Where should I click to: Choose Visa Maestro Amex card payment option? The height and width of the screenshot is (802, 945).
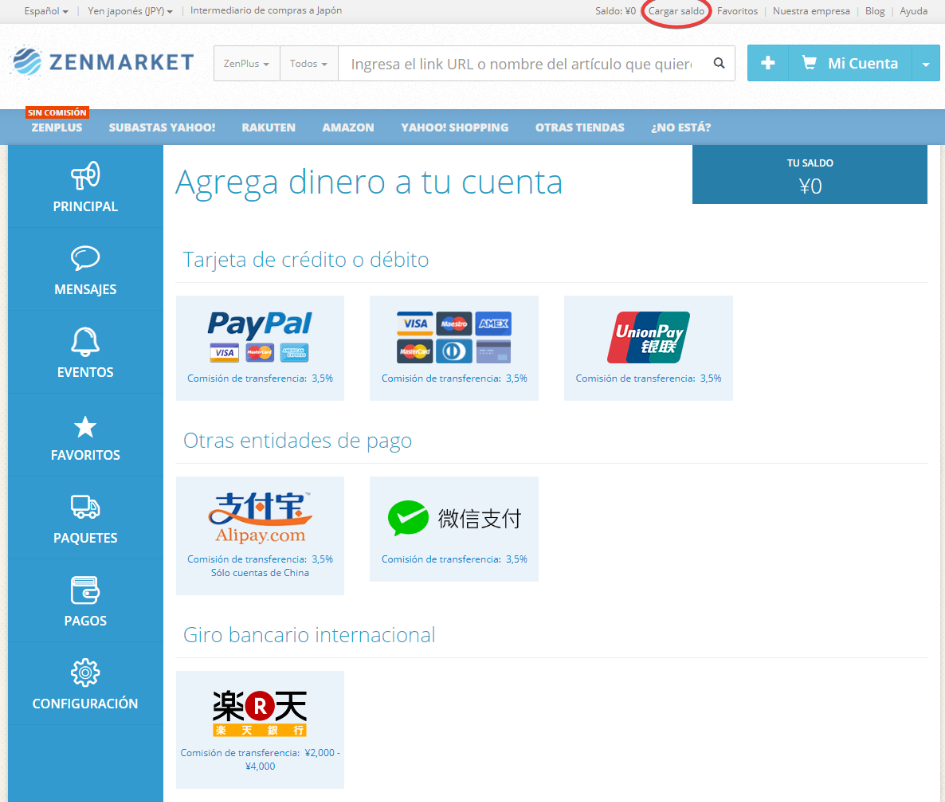tap(454, 348)
